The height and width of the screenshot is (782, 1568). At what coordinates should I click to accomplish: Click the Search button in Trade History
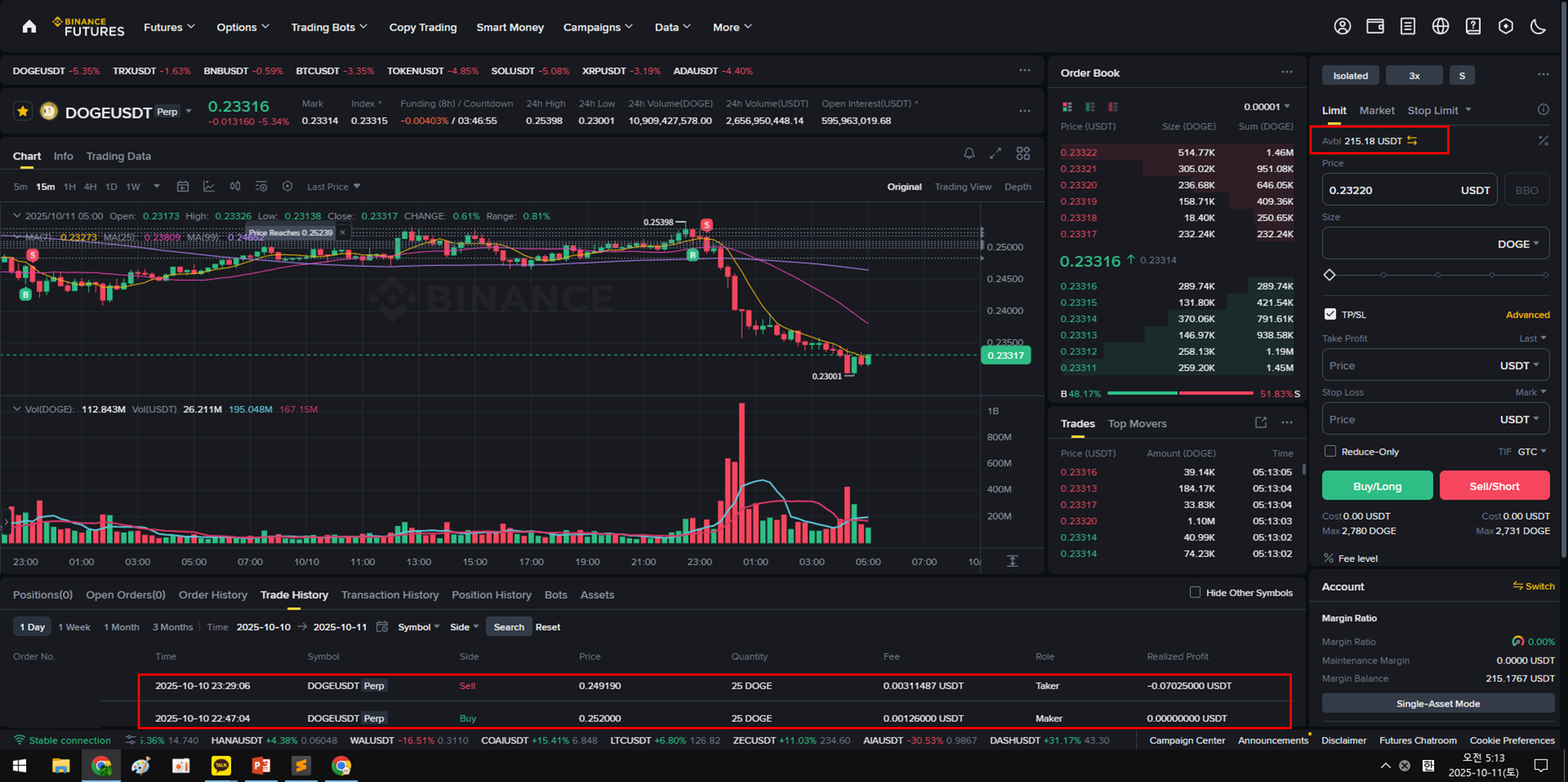point(509,627)
